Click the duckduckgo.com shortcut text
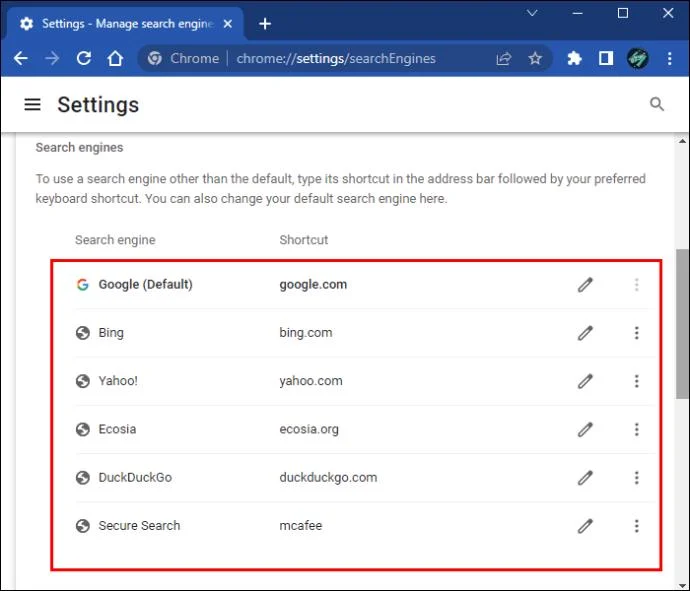 click(x=328, y=477)
